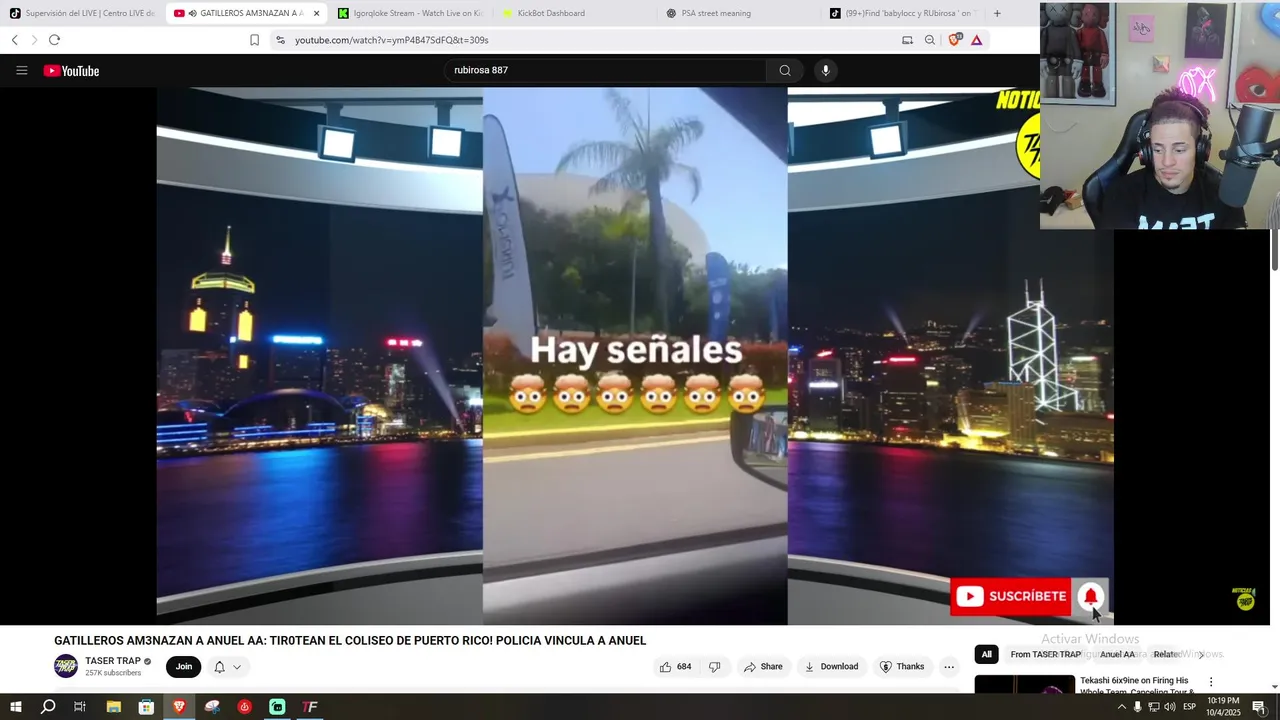Dislike the video with thumbs down
1280x720 pixels.
[715, 667]
